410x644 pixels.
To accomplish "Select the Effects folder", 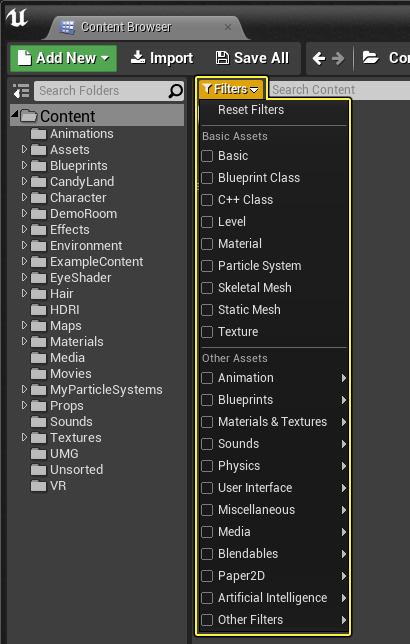I will (70, 230).
